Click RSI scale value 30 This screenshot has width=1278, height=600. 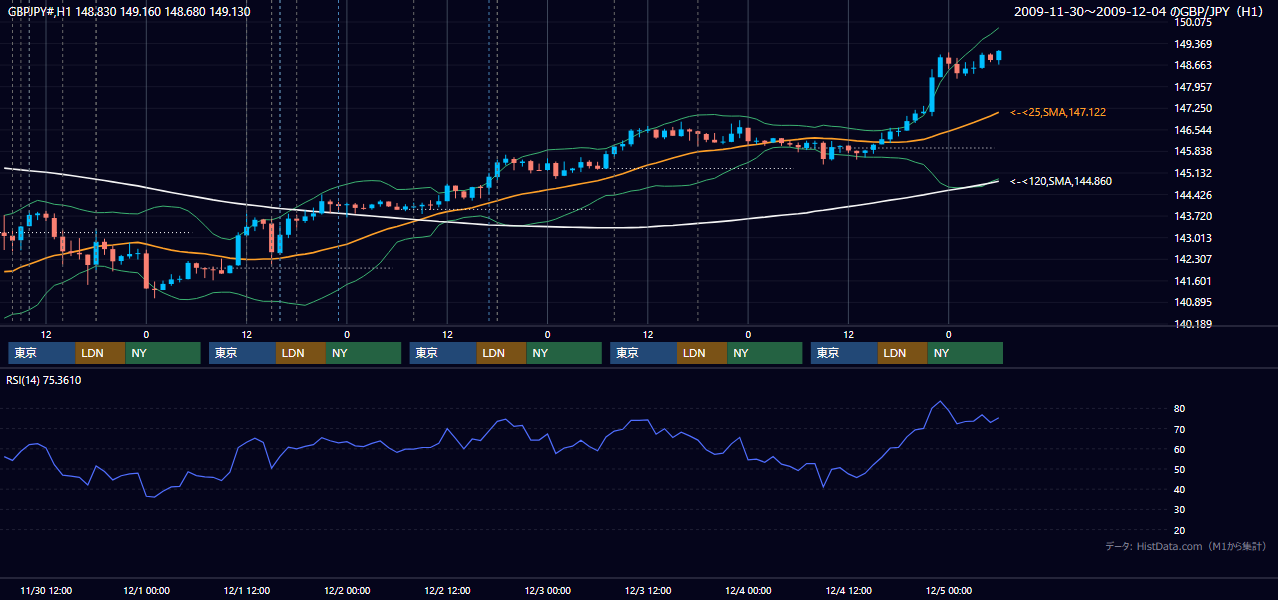(1180, 510)
